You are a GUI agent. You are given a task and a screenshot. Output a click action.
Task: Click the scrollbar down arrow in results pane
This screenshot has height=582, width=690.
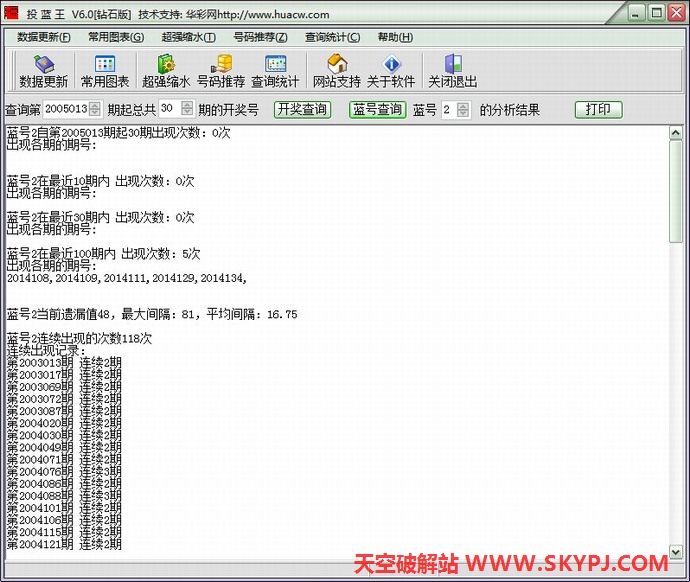click(x=676, y=544)
